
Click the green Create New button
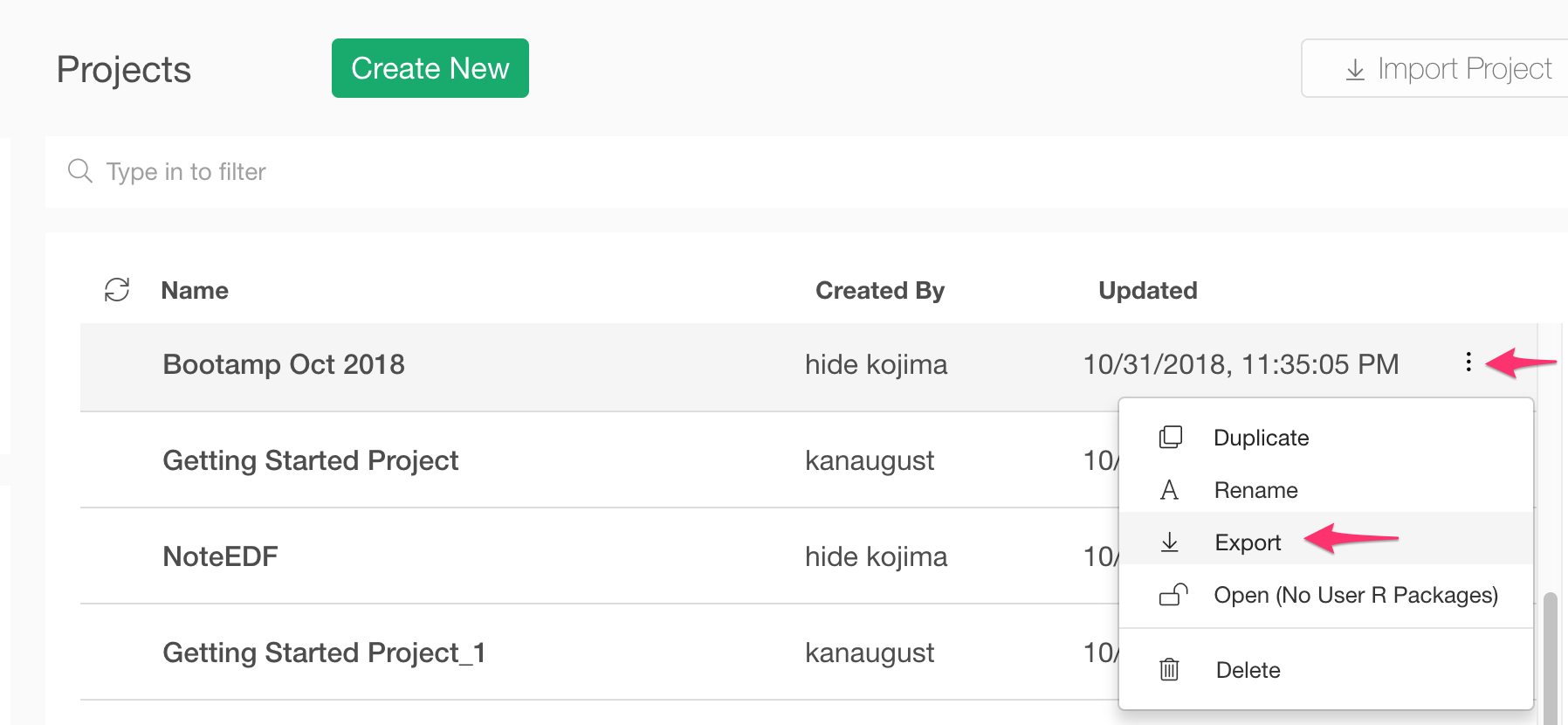coord(430,68)
